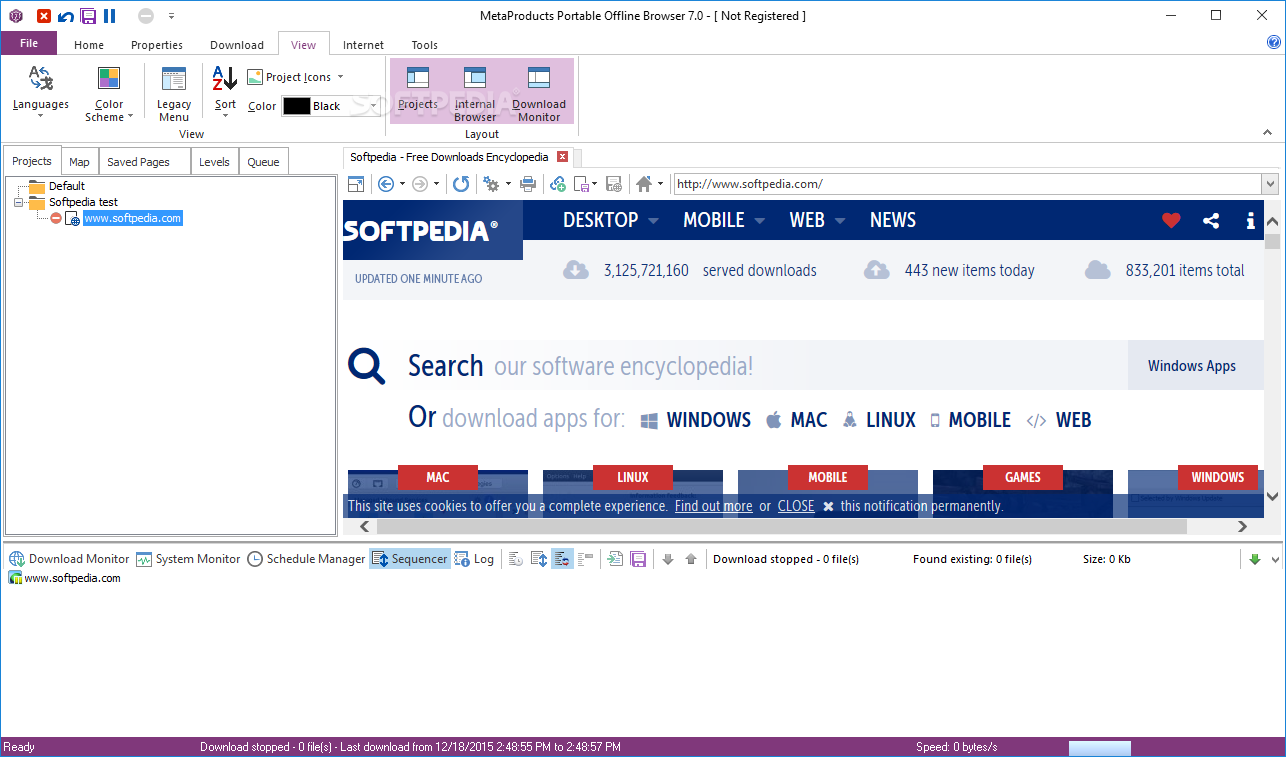This screenshot has height=757, width=1286.
Task: Open the Color Scheme button
Action: pos(109,94)
